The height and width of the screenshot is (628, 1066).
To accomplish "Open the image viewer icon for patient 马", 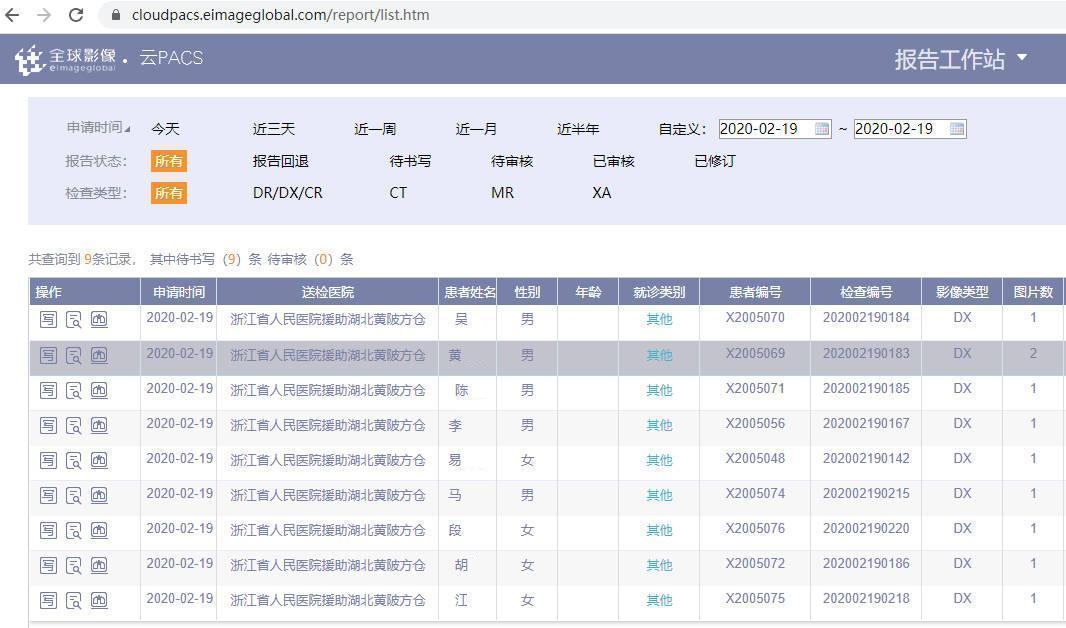I will click(x=99, y=495).
